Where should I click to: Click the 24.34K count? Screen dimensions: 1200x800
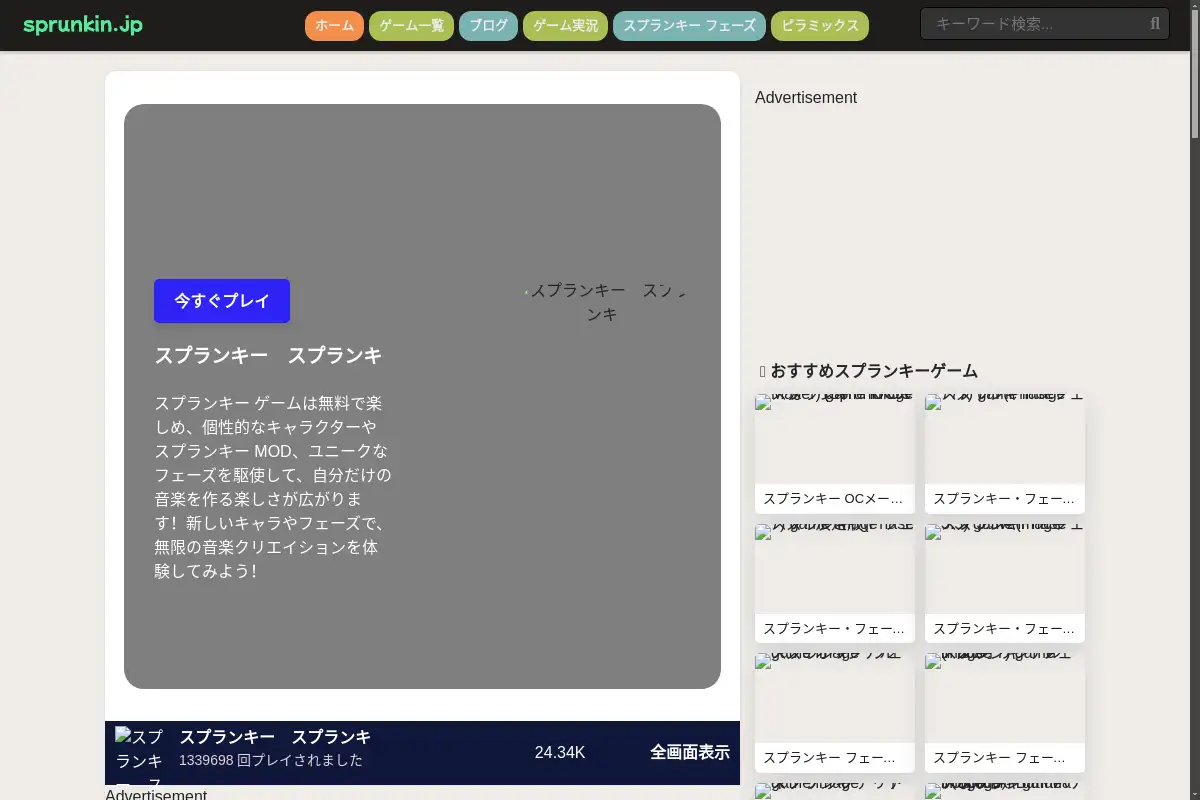coord(560,753)
